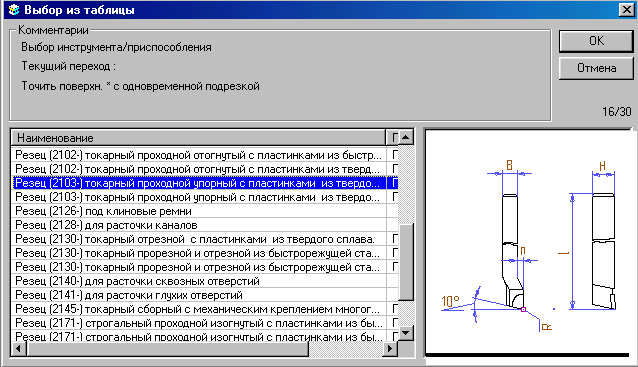Select Резец (2102-) отогнутый из быстр... row
Image resolution: width=638 pixels, height=367 pixels.
(x=205, y=155)
